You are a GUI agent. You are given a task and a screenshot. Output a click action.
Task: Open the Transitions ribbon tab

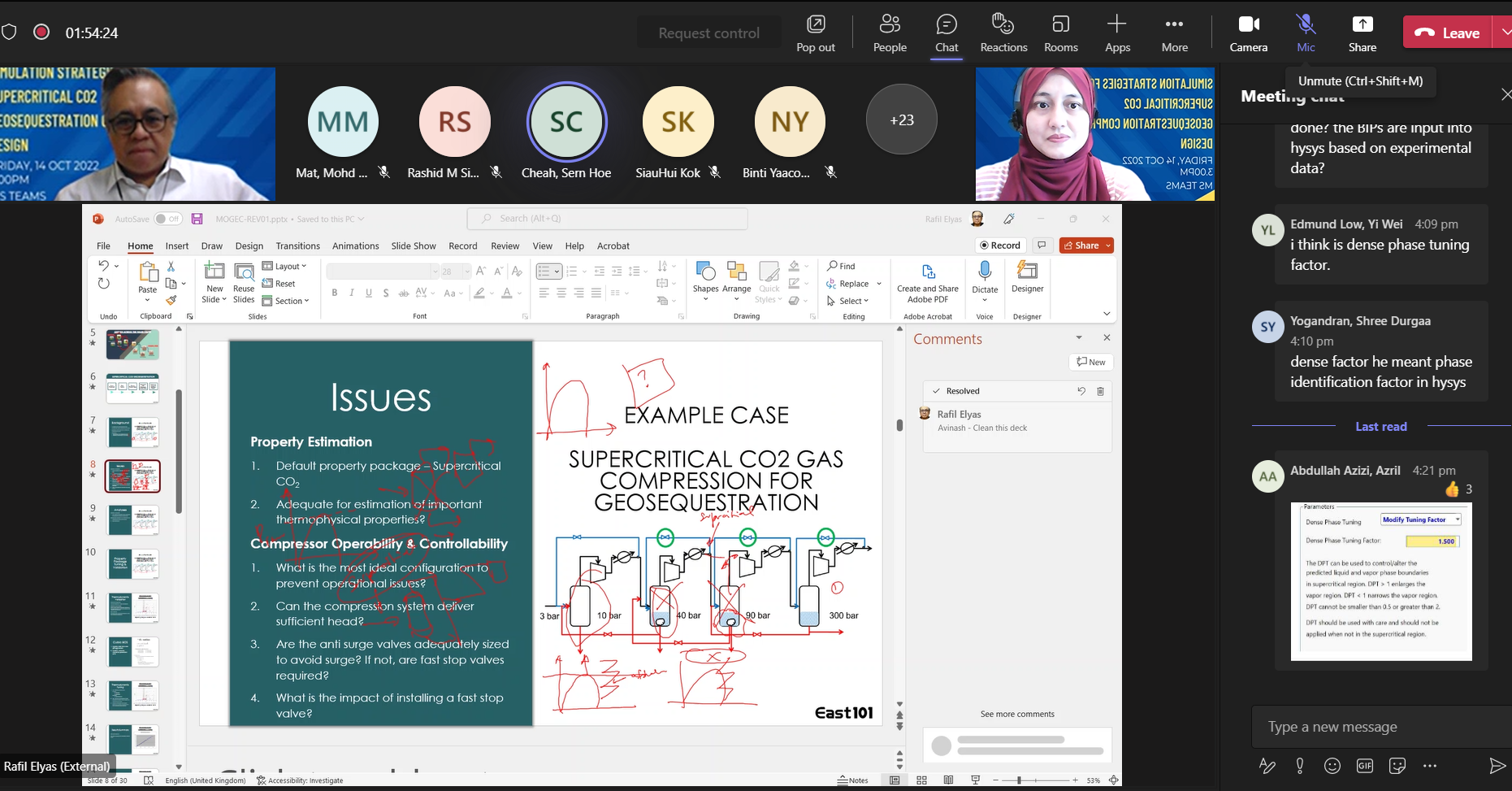(x=298, y=246)
